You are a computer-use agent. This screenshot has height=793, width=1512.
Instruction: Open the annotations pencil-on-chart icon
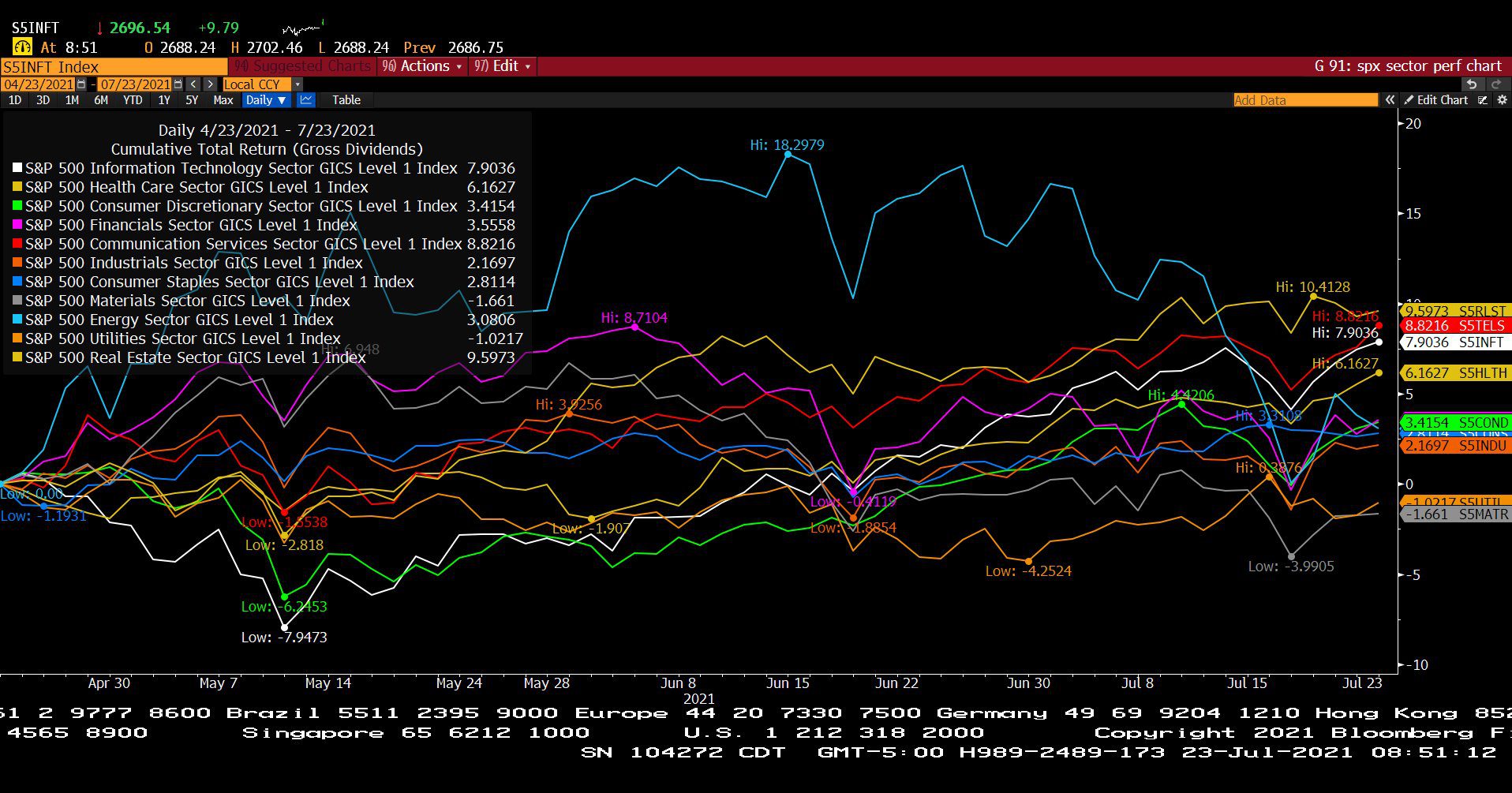pos(1483,100)
